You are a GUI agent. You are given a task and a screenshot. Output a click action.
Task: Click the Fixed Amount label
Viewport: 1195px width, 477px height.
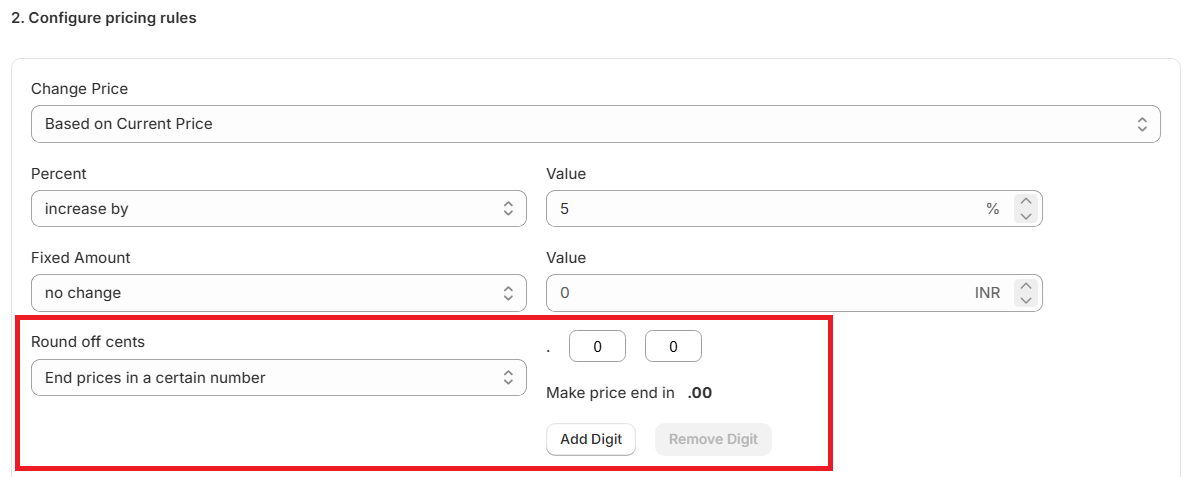coord(81,258)
